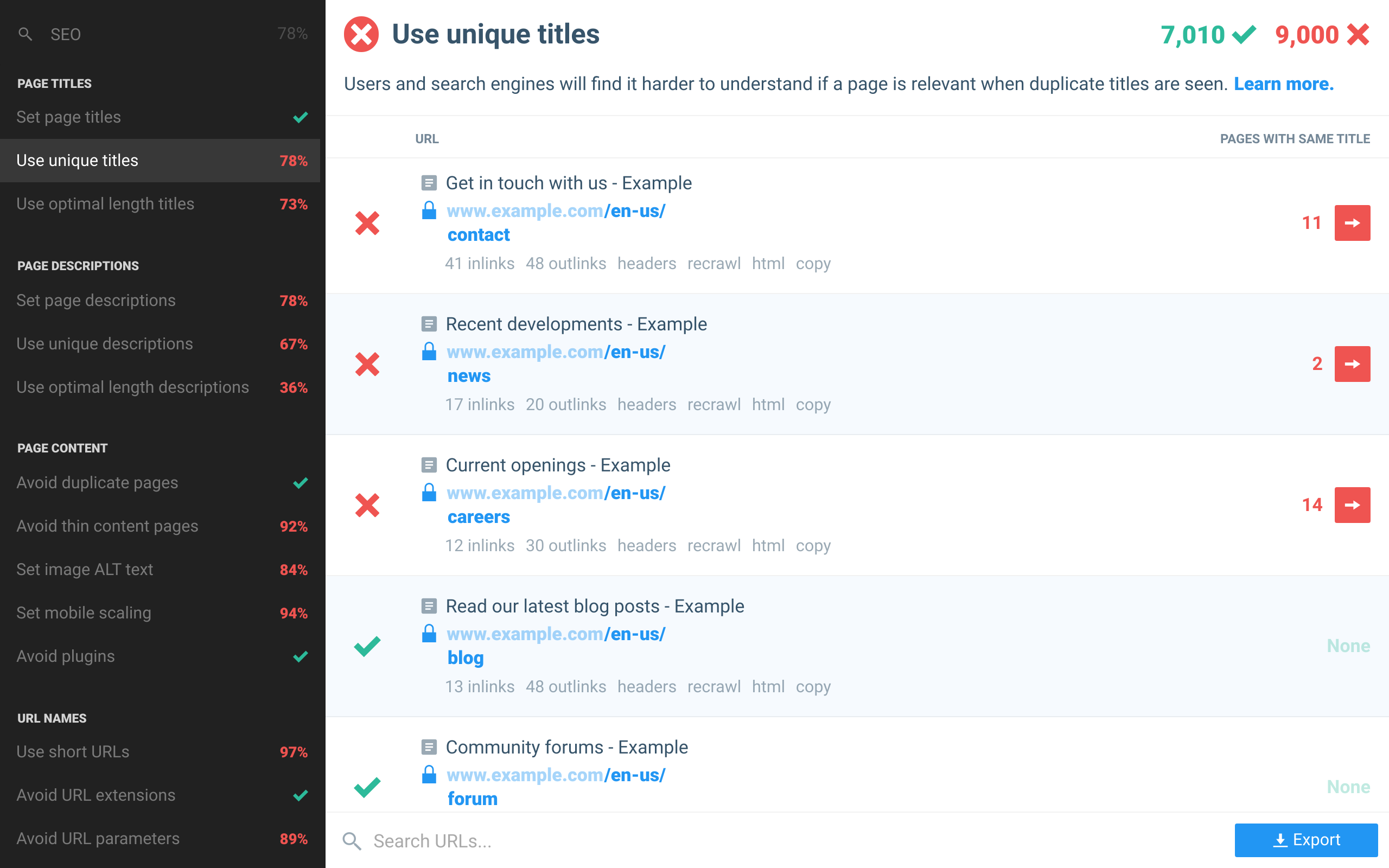
Task: Click the Export button
Action: [x=1306, y=840]
